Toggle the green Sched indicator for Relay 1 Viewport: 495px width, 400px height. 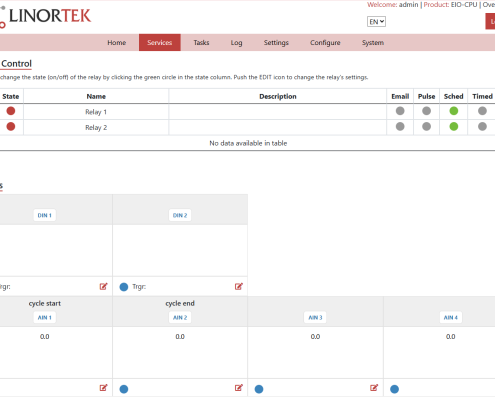click(454, 111)
